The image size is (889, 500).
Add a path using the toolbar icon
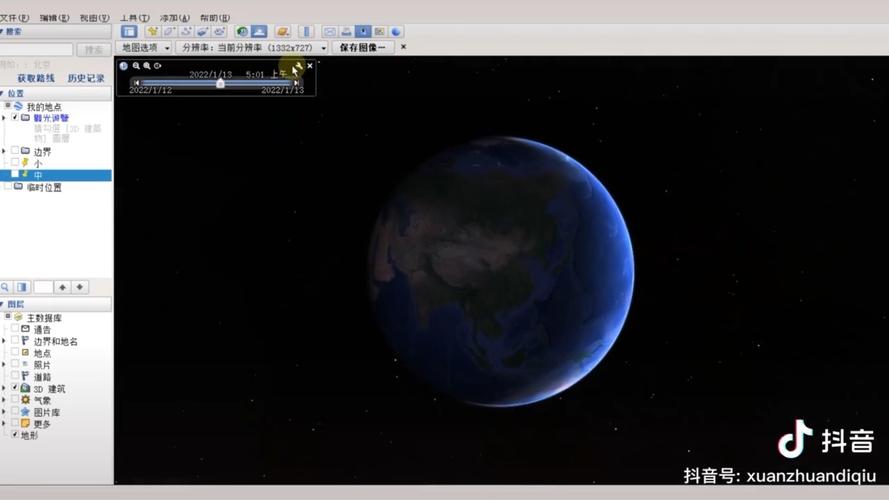186,32
